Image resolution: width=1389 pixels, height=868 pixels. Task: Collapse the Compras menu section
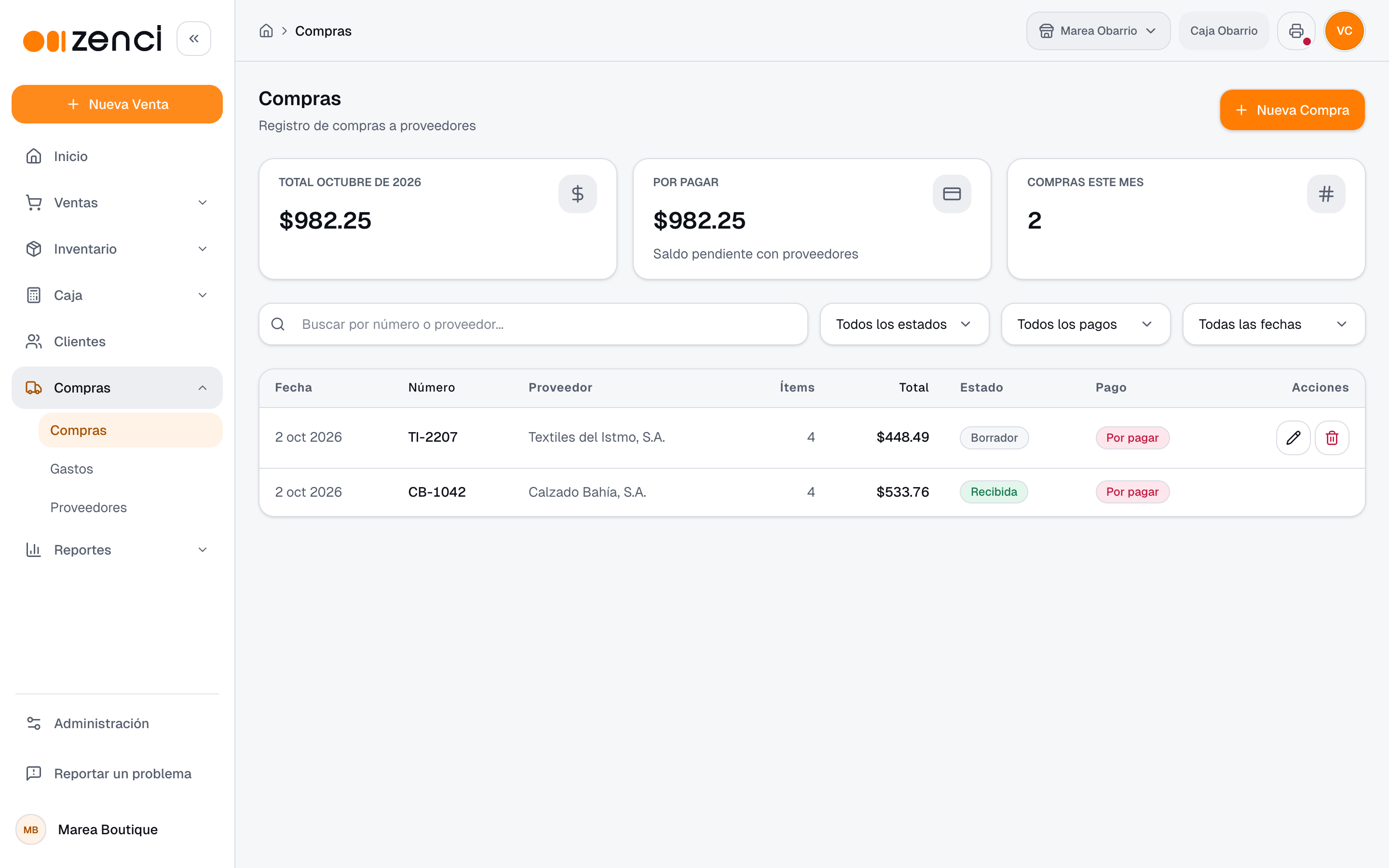pos(117,388)
